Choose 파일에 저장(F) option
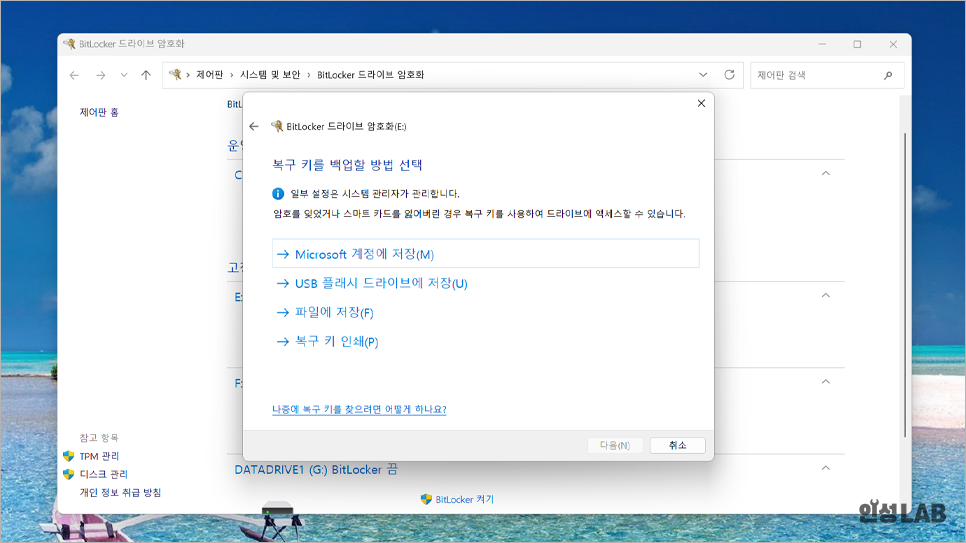The image size is (966, 543). tap(325, 312)
